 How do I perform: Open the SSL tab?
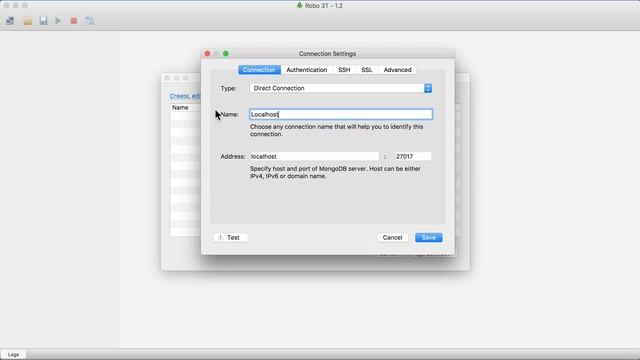(x=367, y=70)
